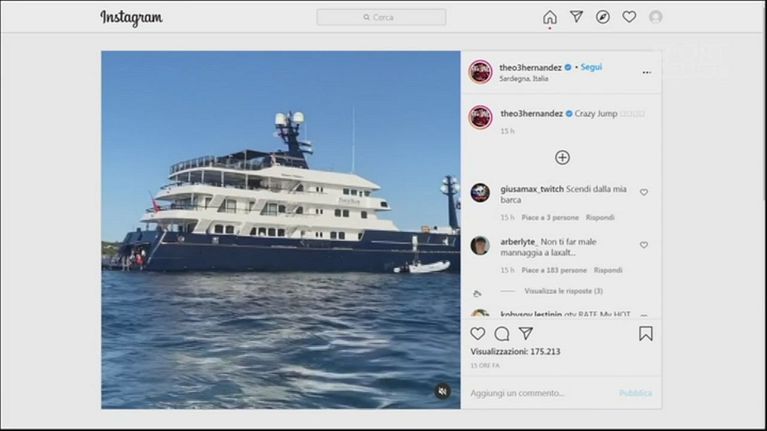Like giusamax_twitch's comment
Viewport: 767px width, 431px height.
(644, 192)
